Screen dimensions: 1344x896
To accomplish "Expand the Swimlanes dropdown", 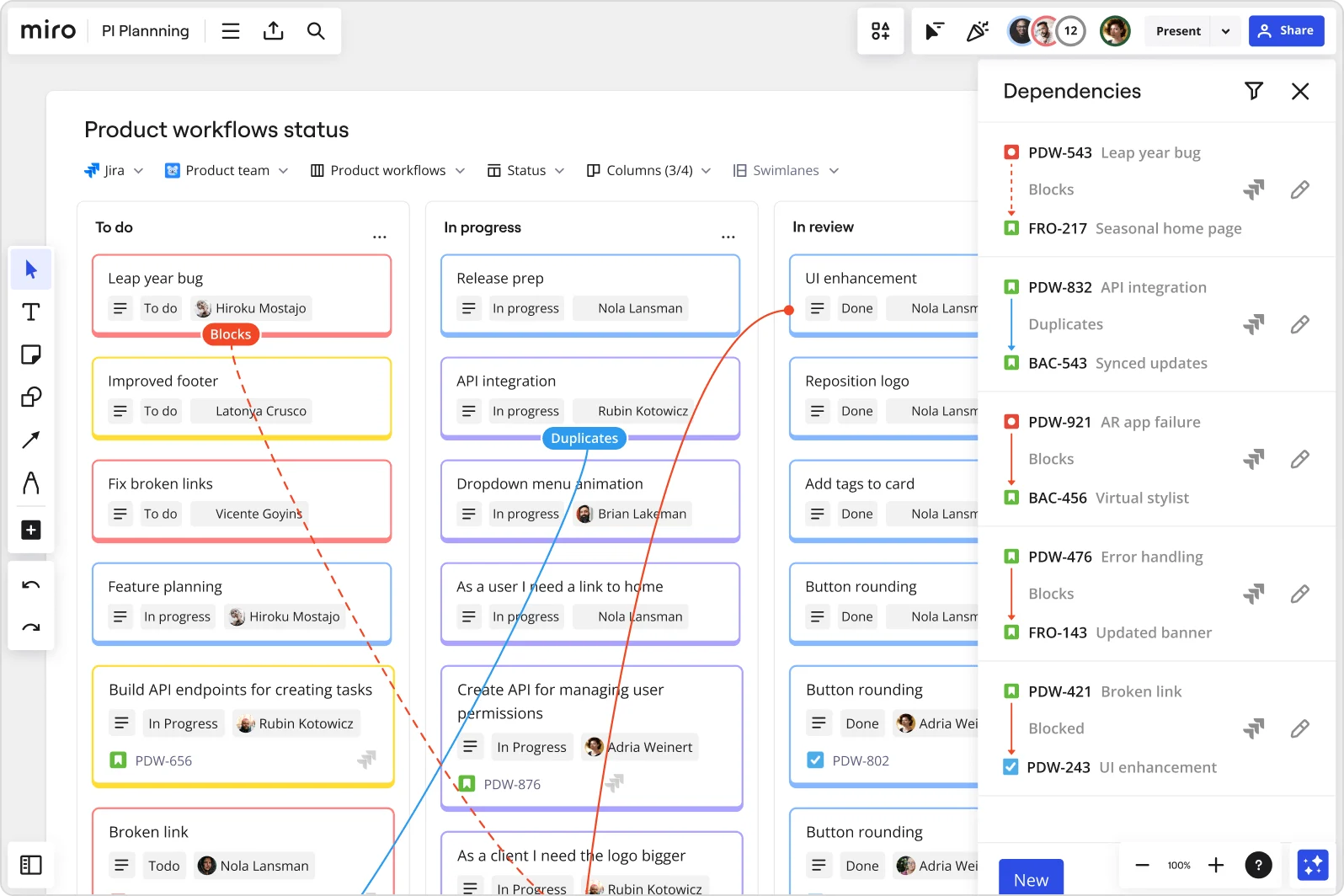I will (786, 170).
